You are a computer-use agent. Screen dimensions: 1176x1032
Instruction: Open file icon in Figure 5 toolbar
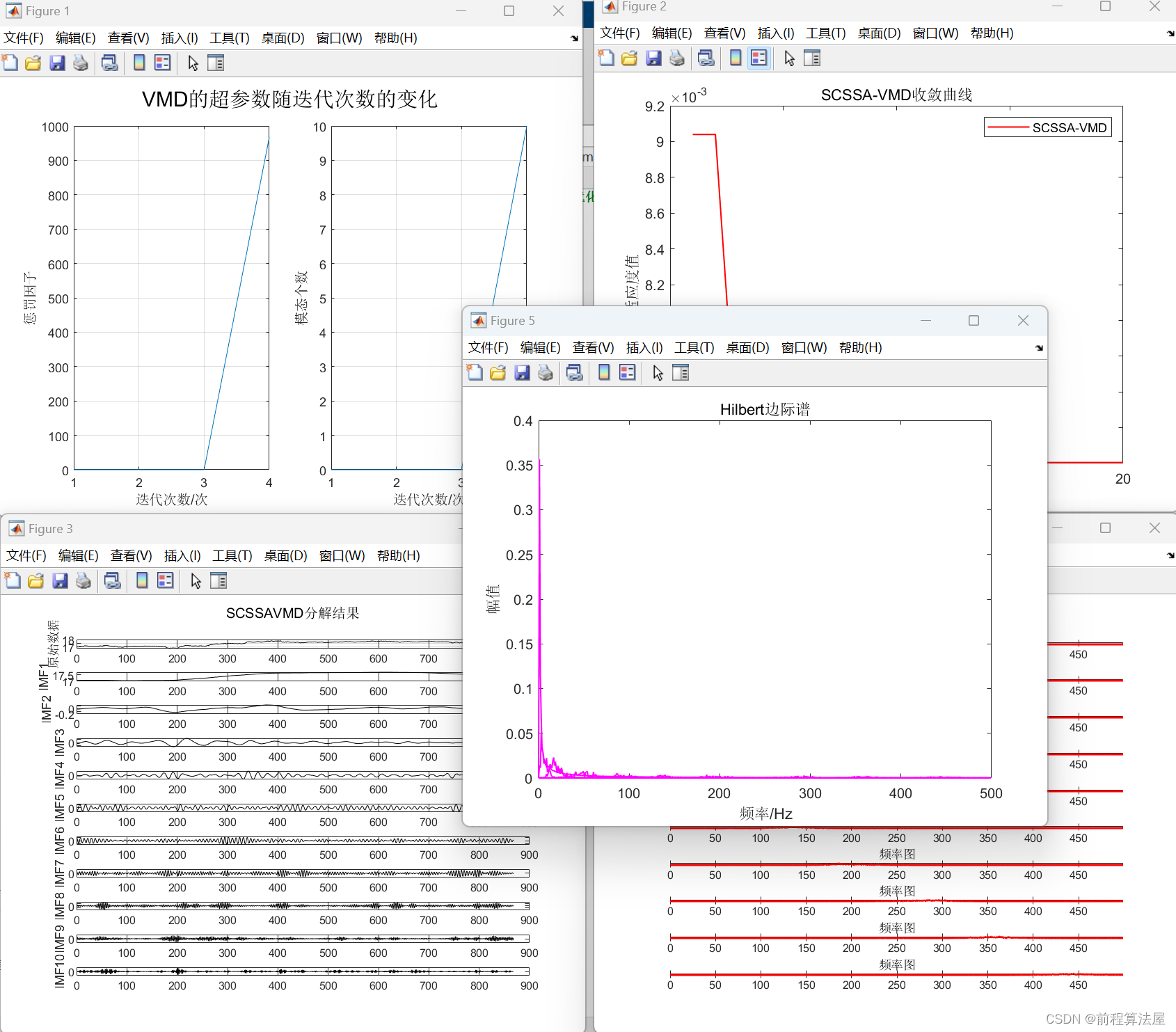pos(498,373)
